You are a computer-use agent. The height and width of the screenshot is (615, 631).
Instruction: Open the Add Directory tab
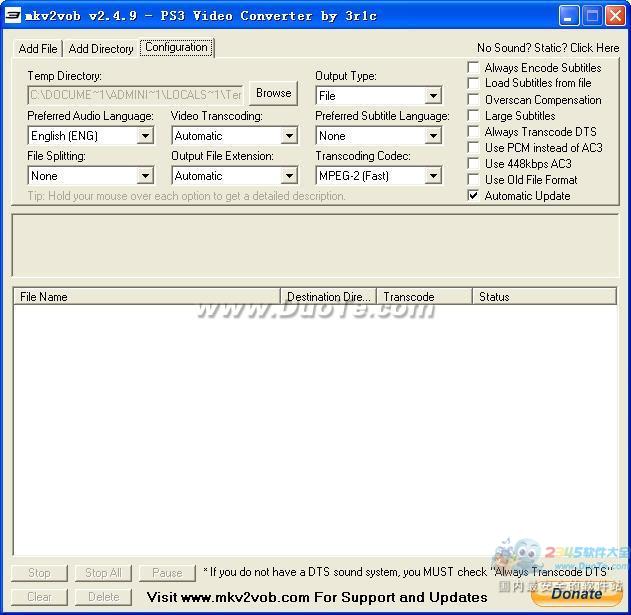(x=101, y=49)
